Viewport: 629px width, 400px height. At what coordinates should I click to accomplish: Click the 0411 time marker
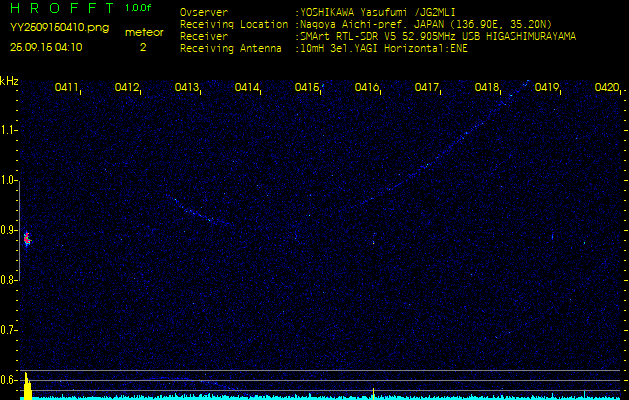tap(67, 88)
